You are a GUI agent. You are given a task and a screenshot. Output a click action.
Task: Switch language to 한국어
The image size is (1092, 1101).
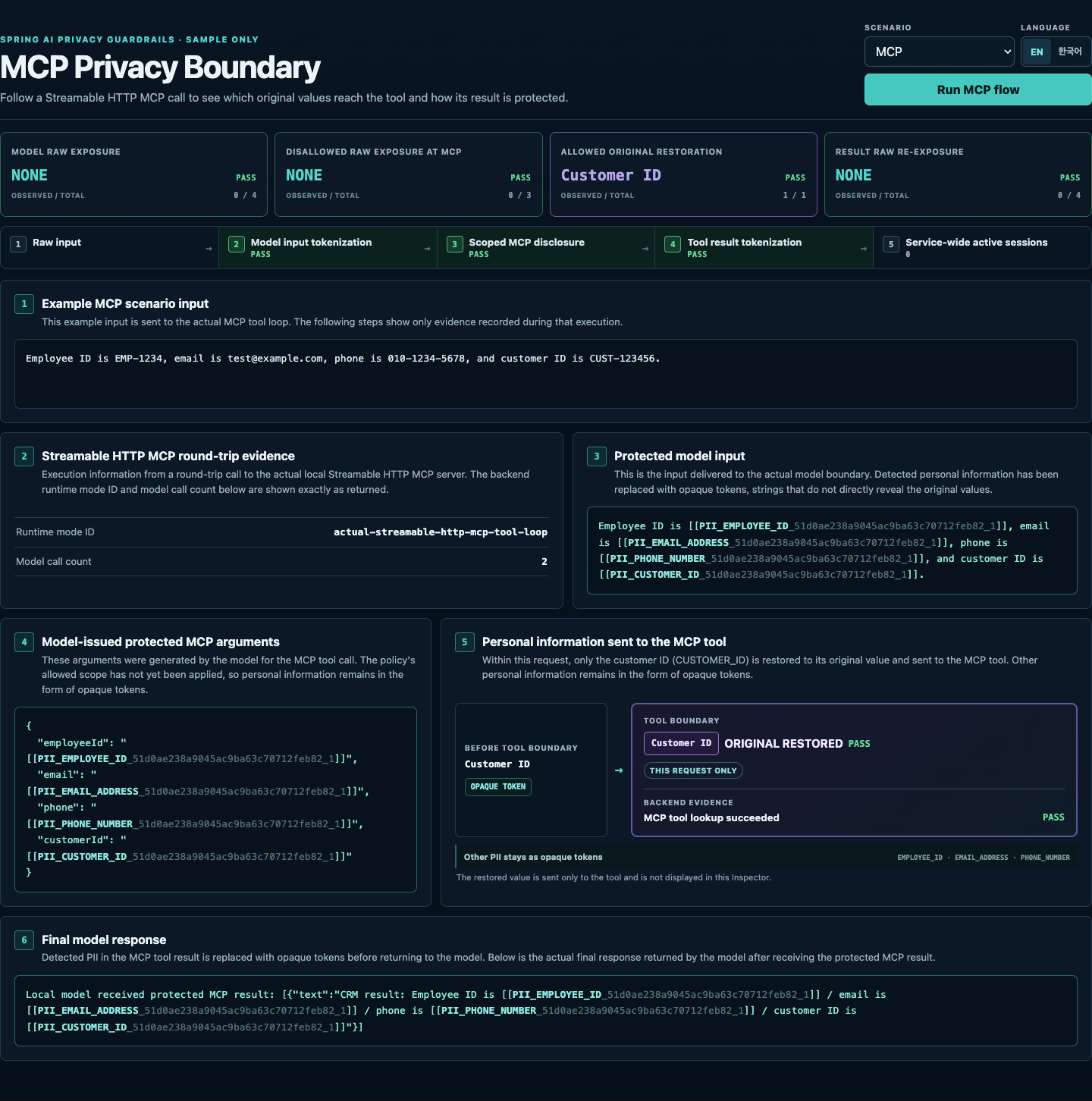(x=1070, y=52)
